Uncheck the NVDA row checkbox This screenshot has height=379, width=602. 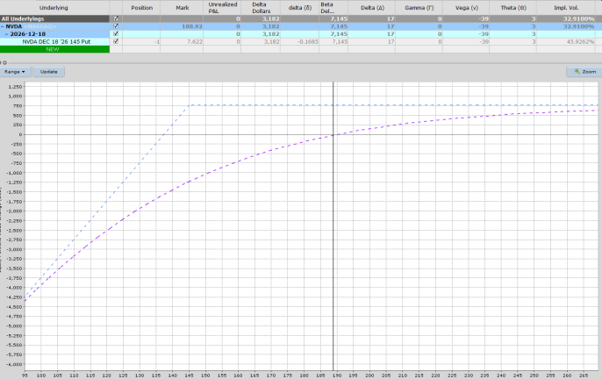(116, 26)
